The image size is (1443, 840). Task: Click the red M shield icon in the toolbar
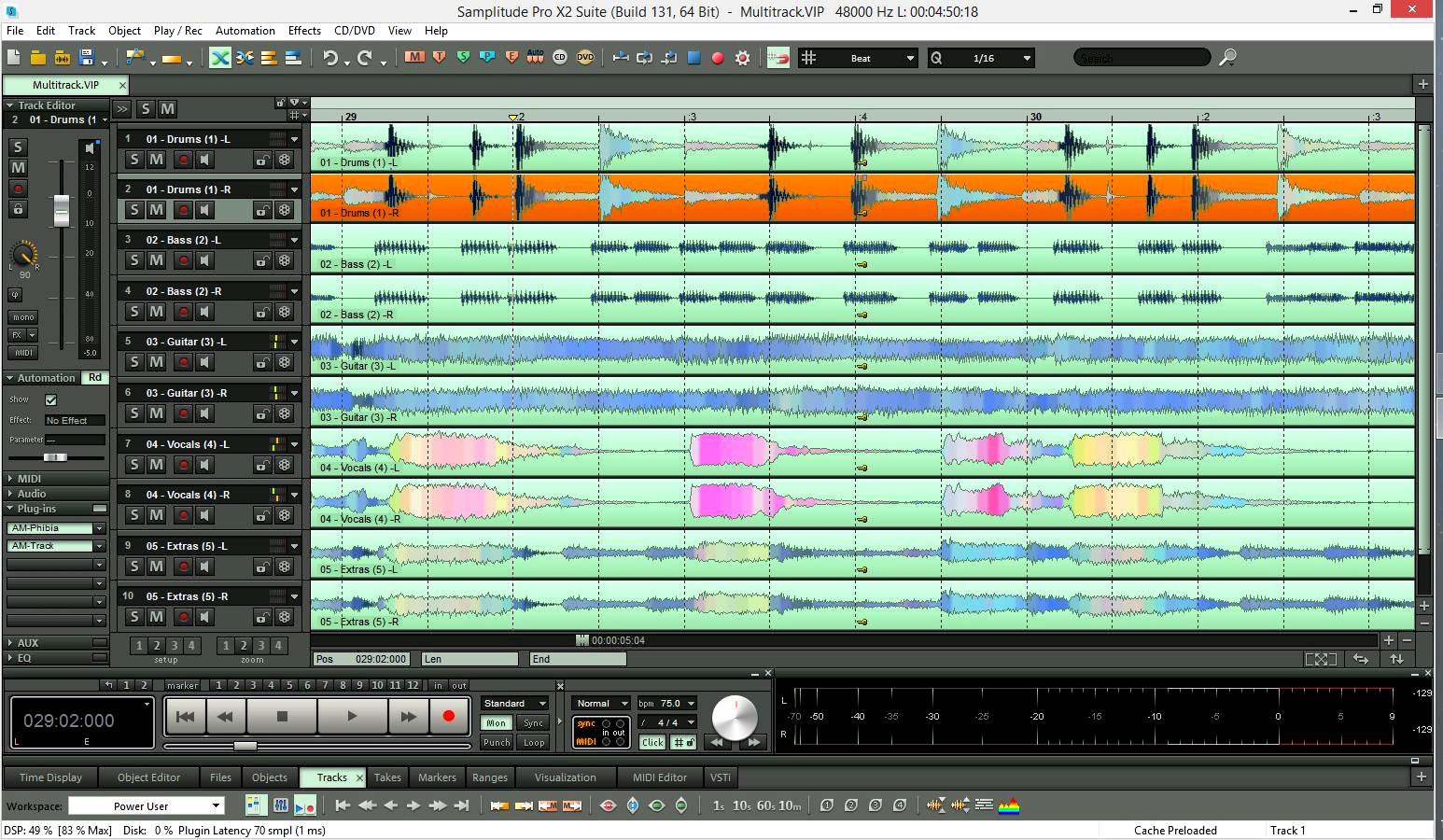point(414,57)
